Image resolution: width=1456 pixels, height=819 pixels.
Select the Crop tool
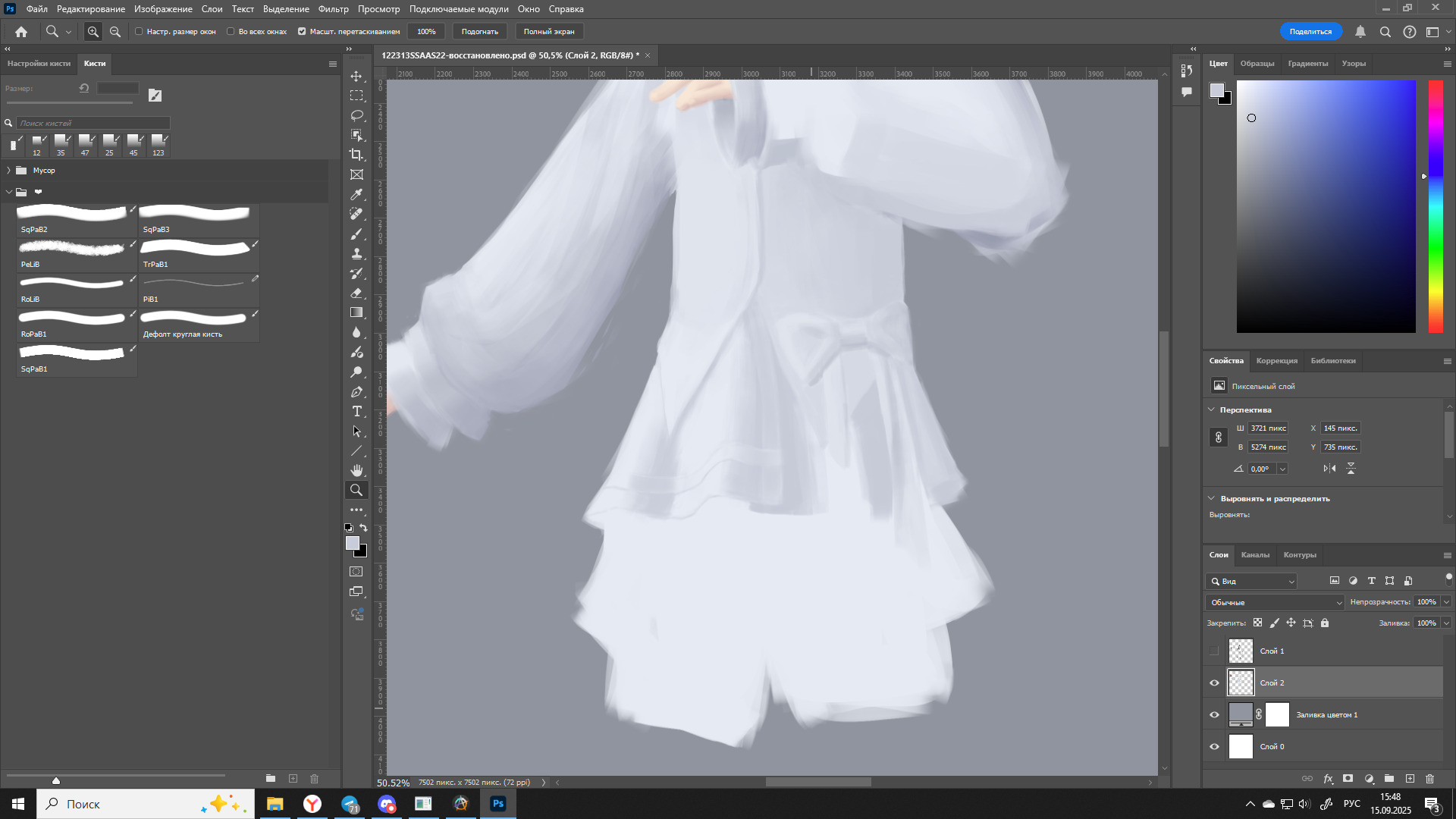pyautogui.click(x=356, y=155)
